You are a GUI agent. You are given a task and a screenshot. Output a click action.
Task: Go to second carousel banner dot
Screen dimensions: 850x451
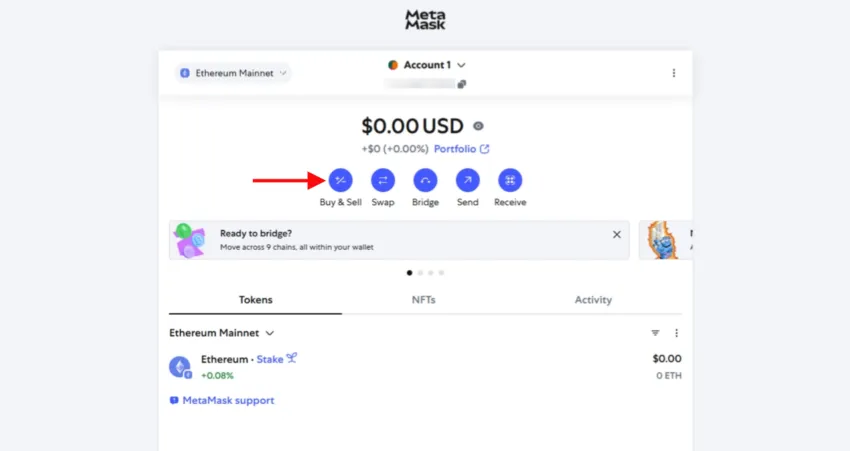coord(420,273)
